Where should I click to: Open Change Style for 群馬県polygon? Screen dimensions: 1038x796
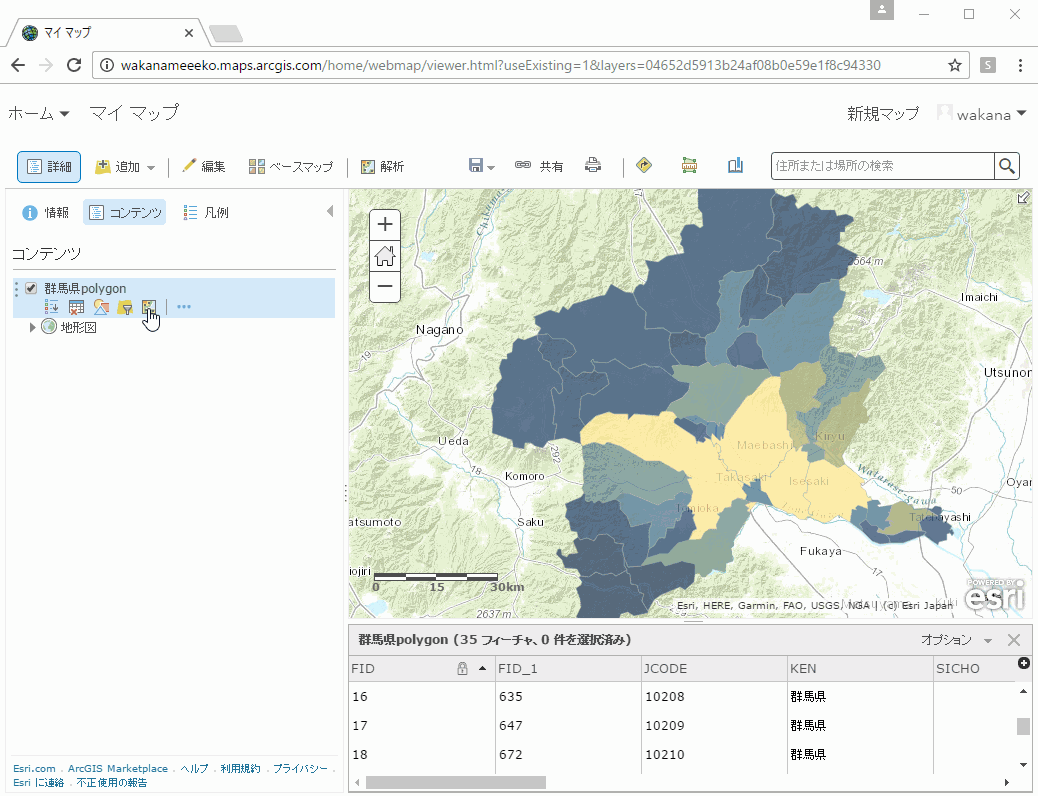pos(101,307)
